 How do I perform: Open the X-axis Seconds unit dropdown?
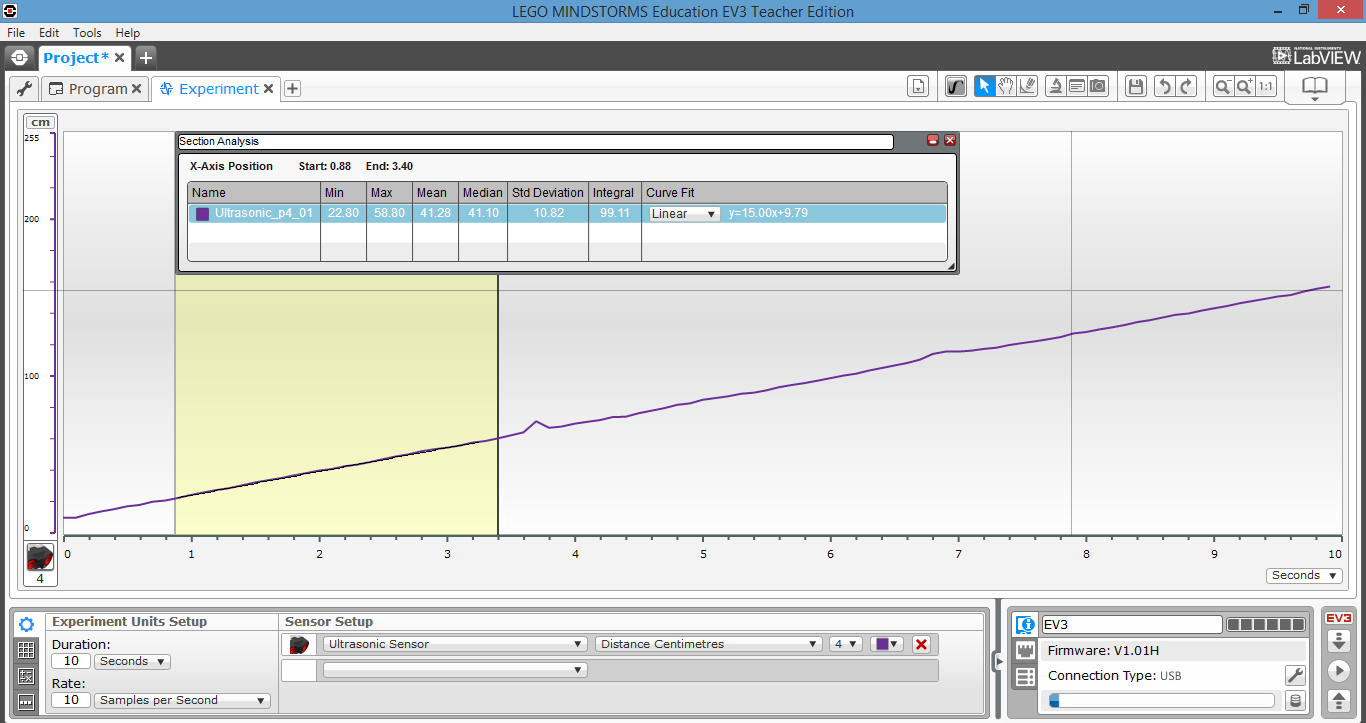1304,575
